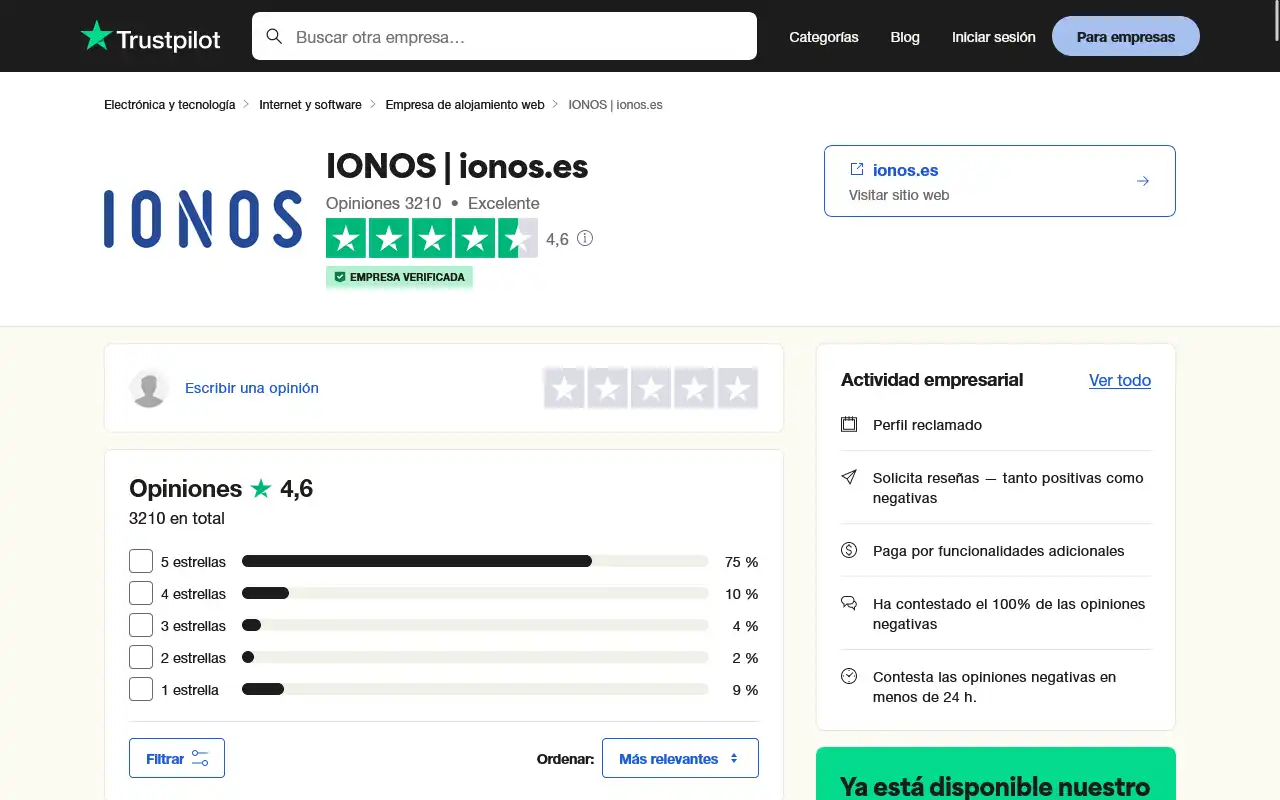Click the Trustpilot logo
Screen dimensions: 1280x800
[x=150, y=37]
